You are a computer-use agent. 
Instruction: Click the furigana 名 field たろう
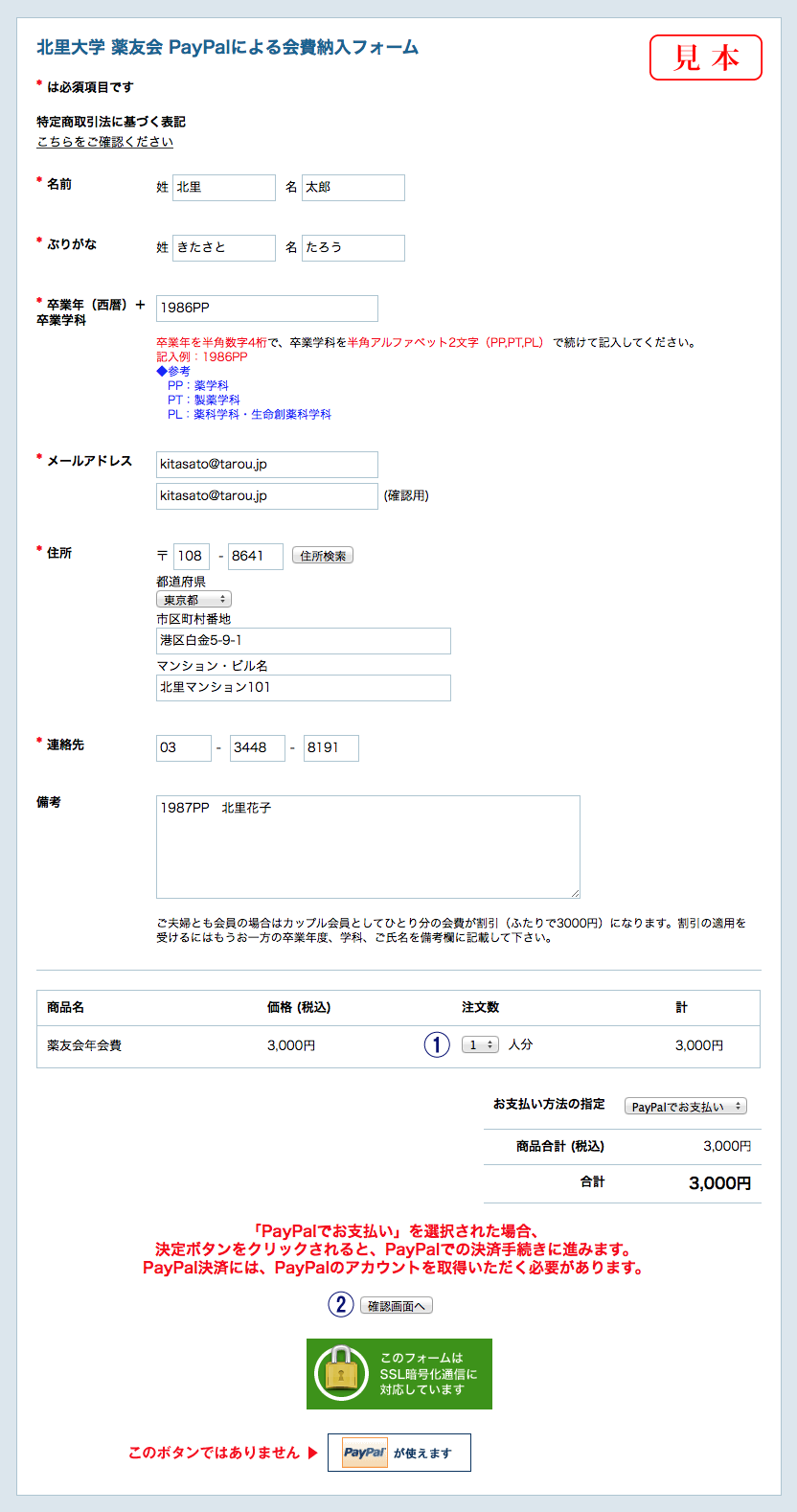[353, 248]
